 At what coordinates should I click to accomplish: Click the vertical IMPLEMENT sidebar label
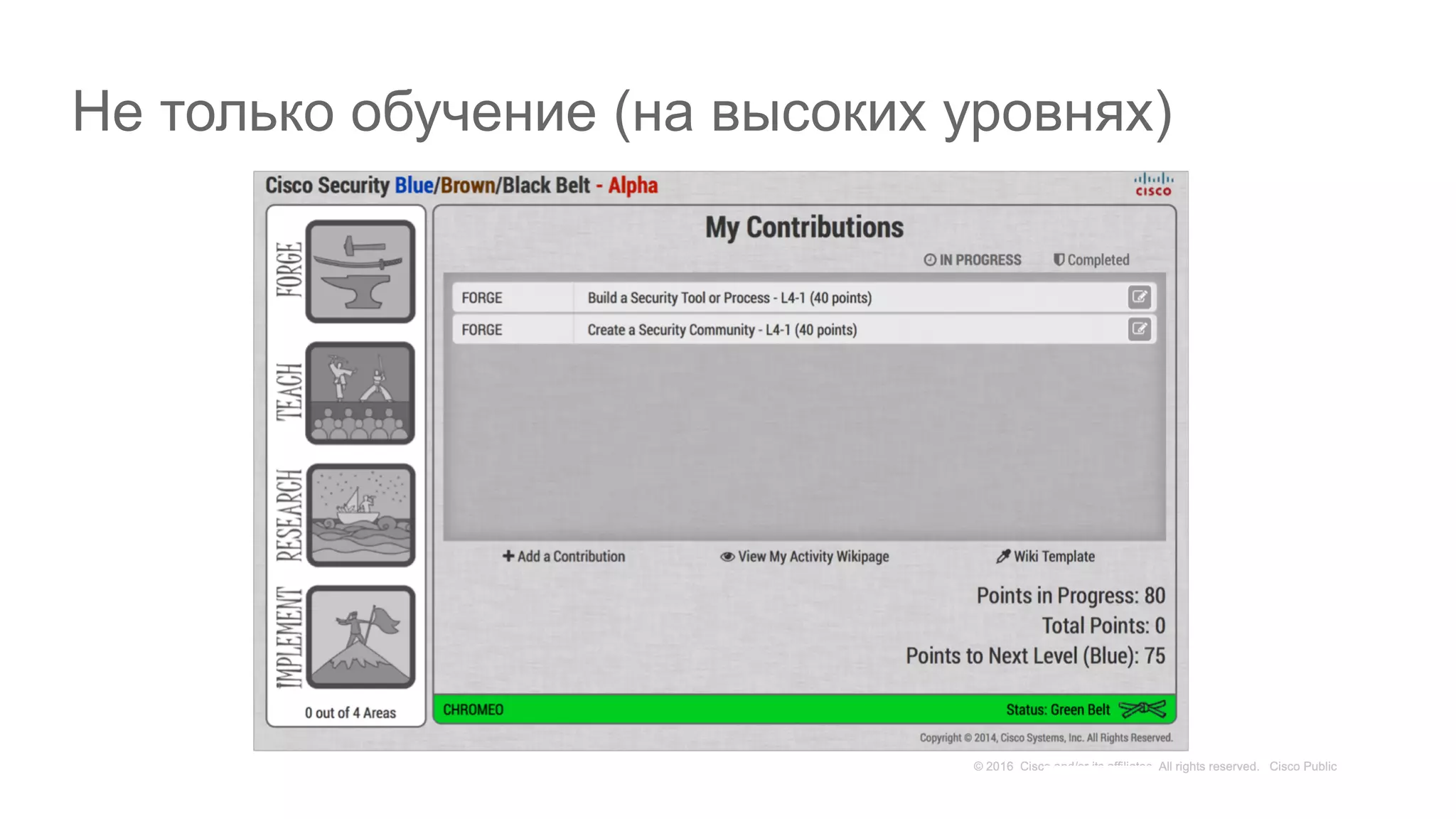pyautogui.click(x=289, y=637)
